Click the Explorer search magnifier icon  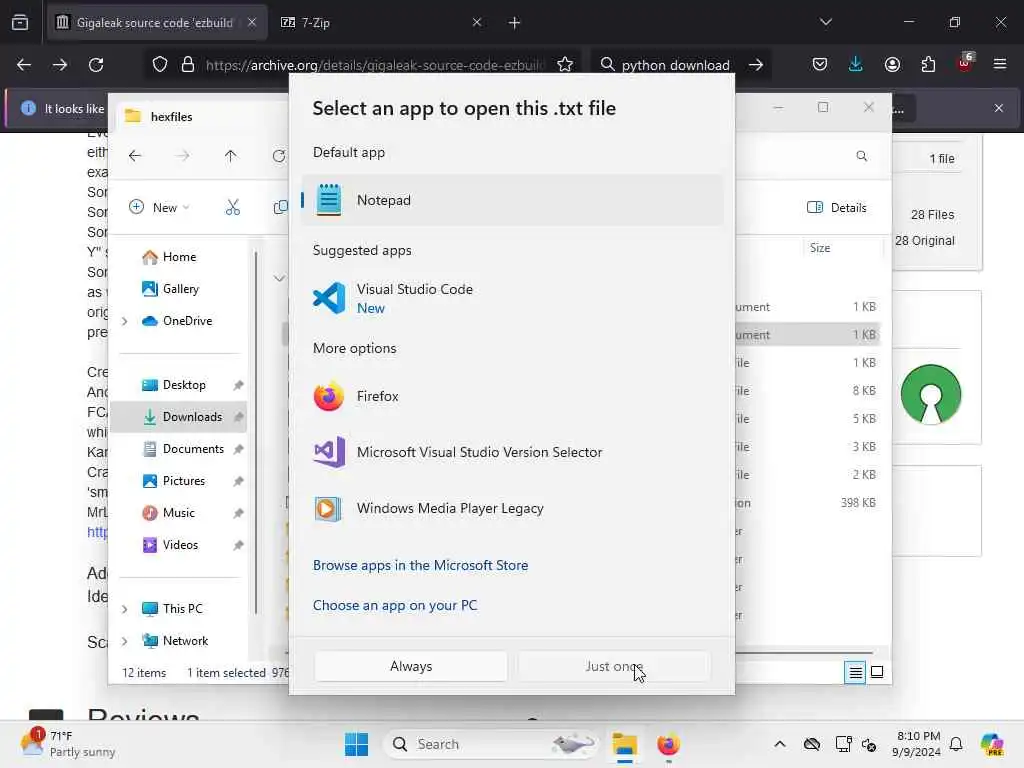click(x=861, y=156)
